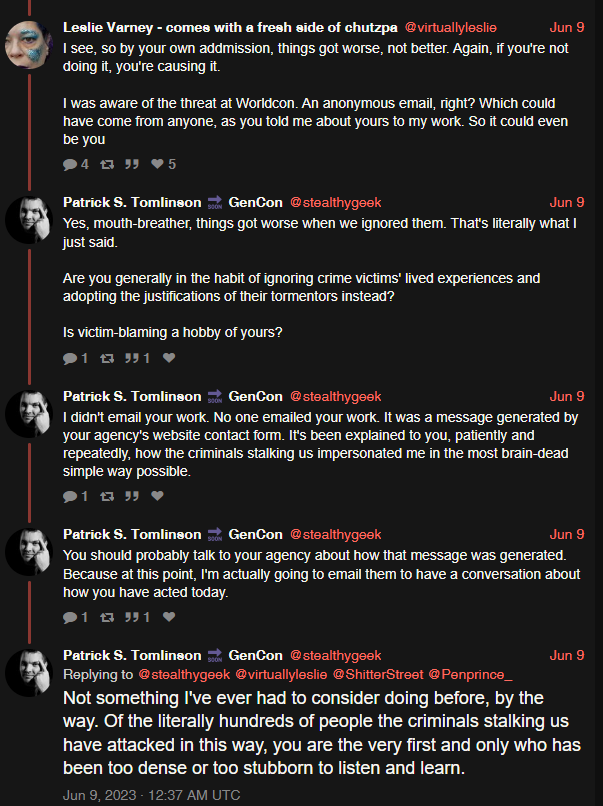Viewport: 603px width, 806px height.
Task: Click quote icon on the agency email tweet
Action: point(132,617)
